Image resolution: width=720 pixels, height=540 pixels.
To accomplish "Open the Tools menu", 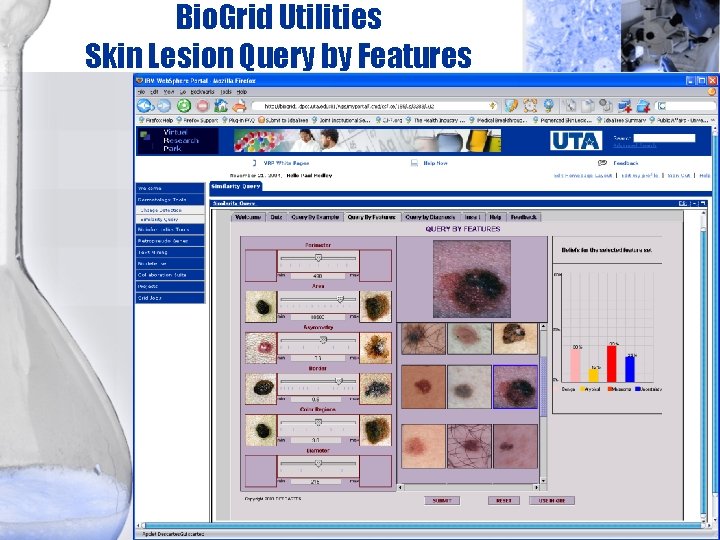I will point(226,92).
